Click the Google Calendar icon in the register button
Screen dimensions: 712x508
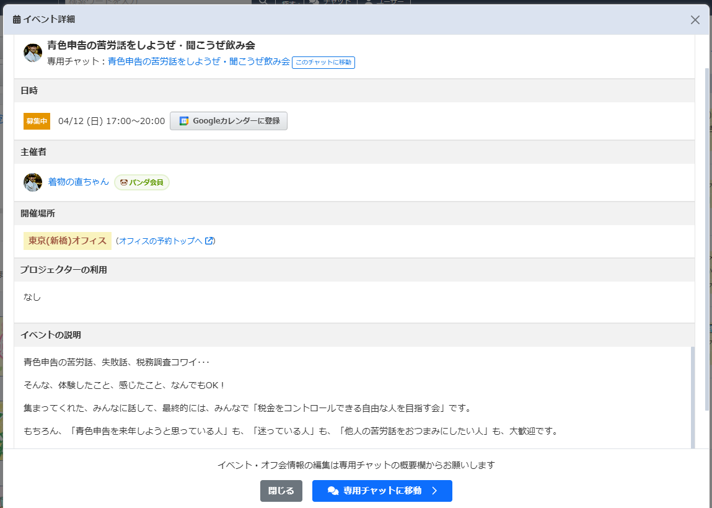tap(183, 121)
